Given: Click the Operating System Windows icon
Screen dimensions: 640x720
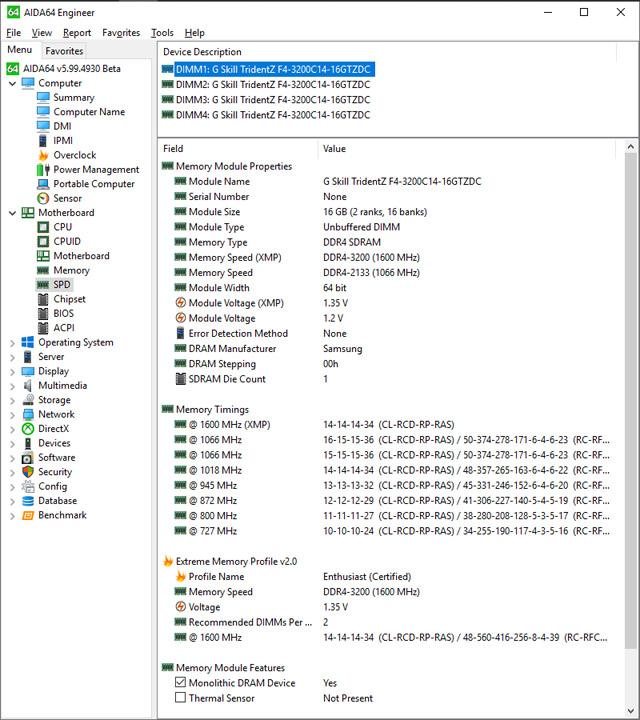Looking at the screenshot, I should 28,342.
